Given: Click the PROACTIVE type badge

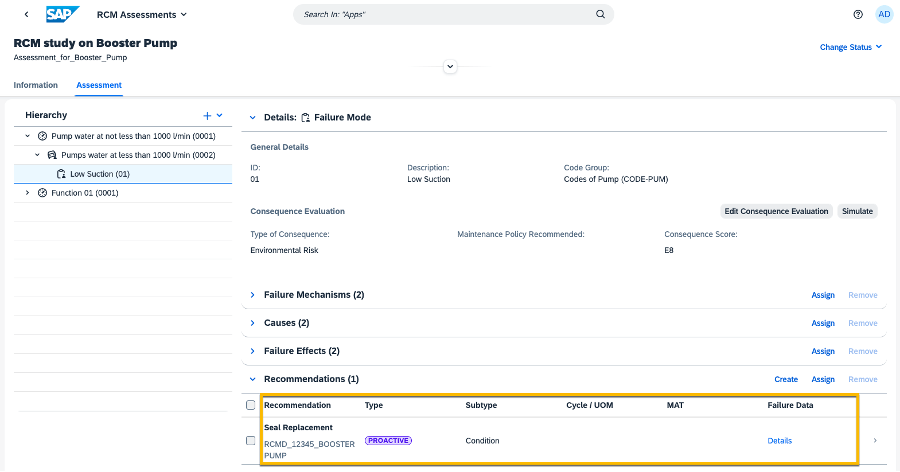Looking at the screenshot, I should (x=389, y=440).
